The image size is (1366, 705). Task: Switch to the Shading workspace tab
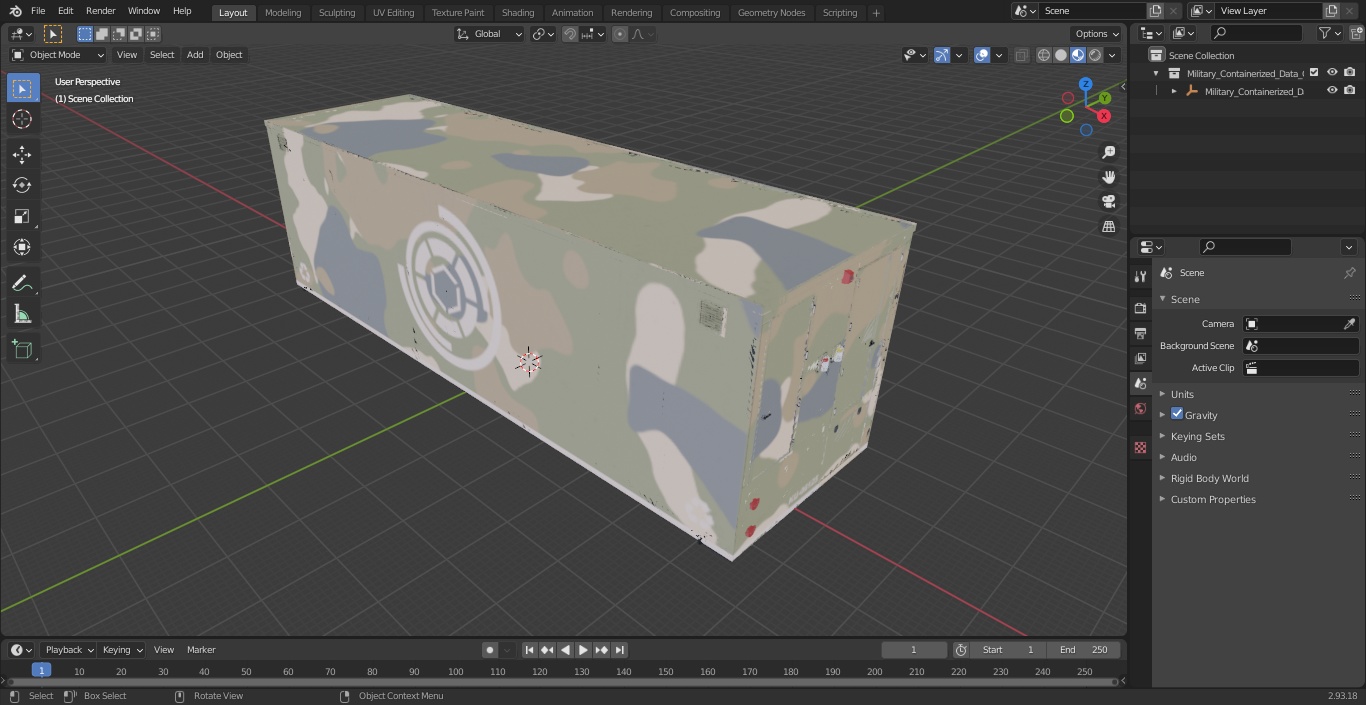point(518,13)
